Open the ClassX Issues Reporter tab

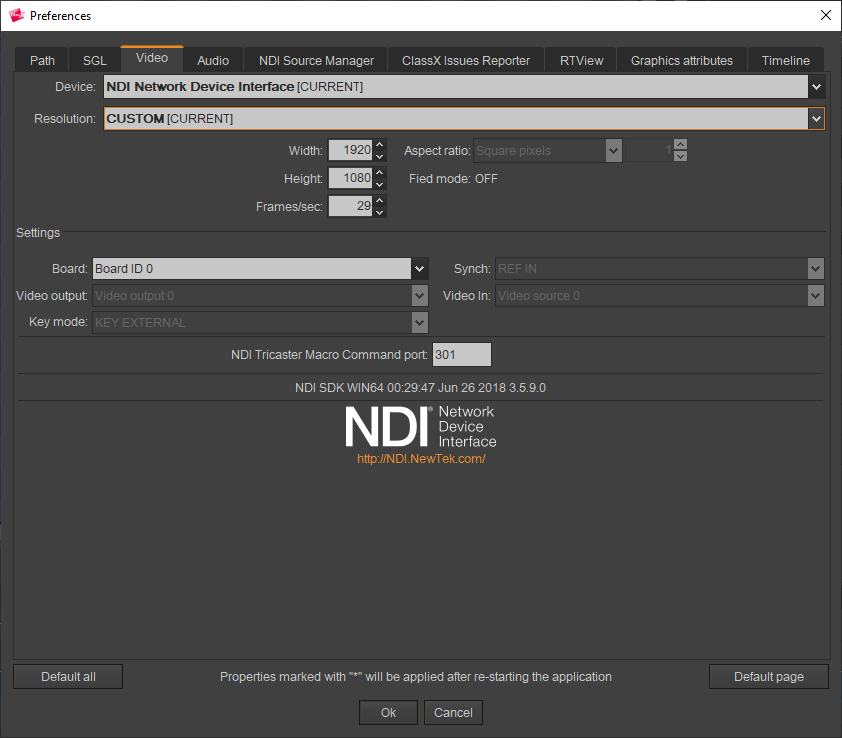(x=466, y=60)
